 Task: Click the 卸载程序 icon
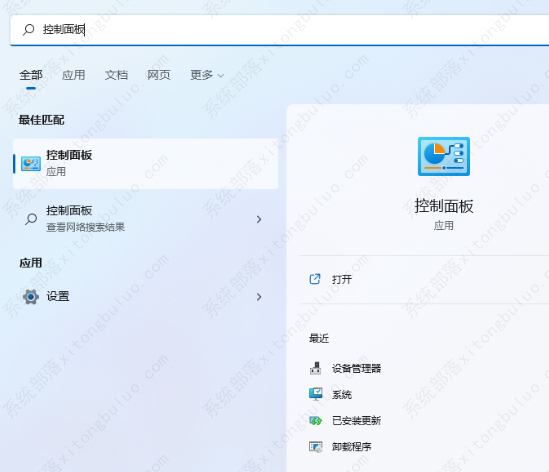click(x=315, y=447)
